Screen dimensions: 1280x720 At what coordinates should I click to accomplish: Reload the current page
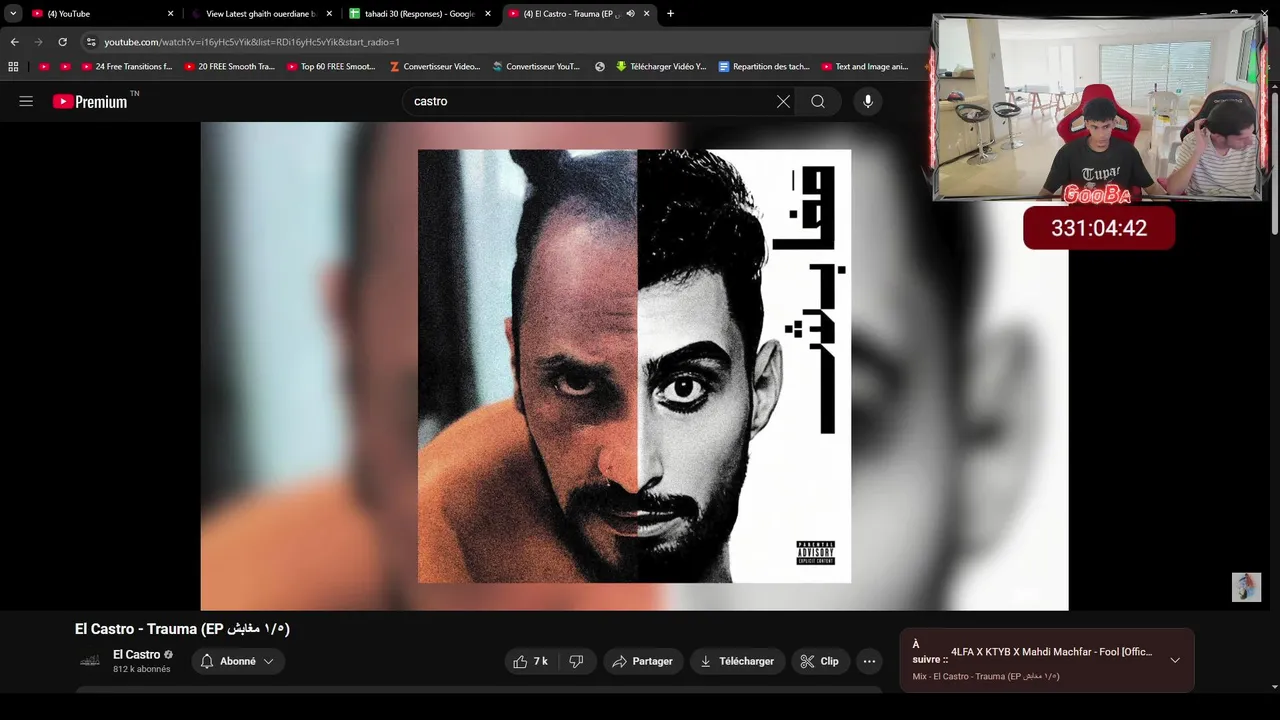[x=62, y=42]
